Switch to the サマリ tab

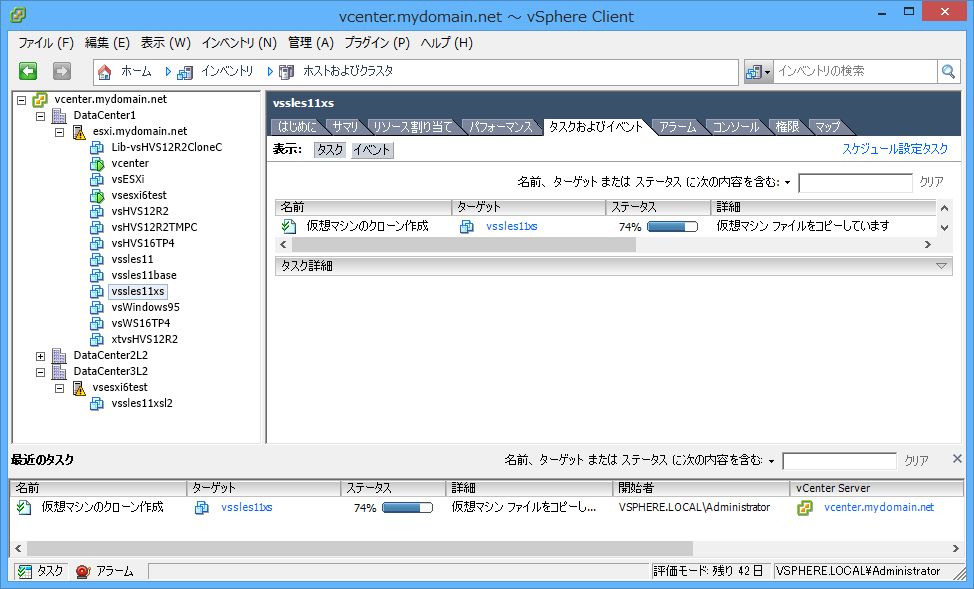(x=345, y=127)
